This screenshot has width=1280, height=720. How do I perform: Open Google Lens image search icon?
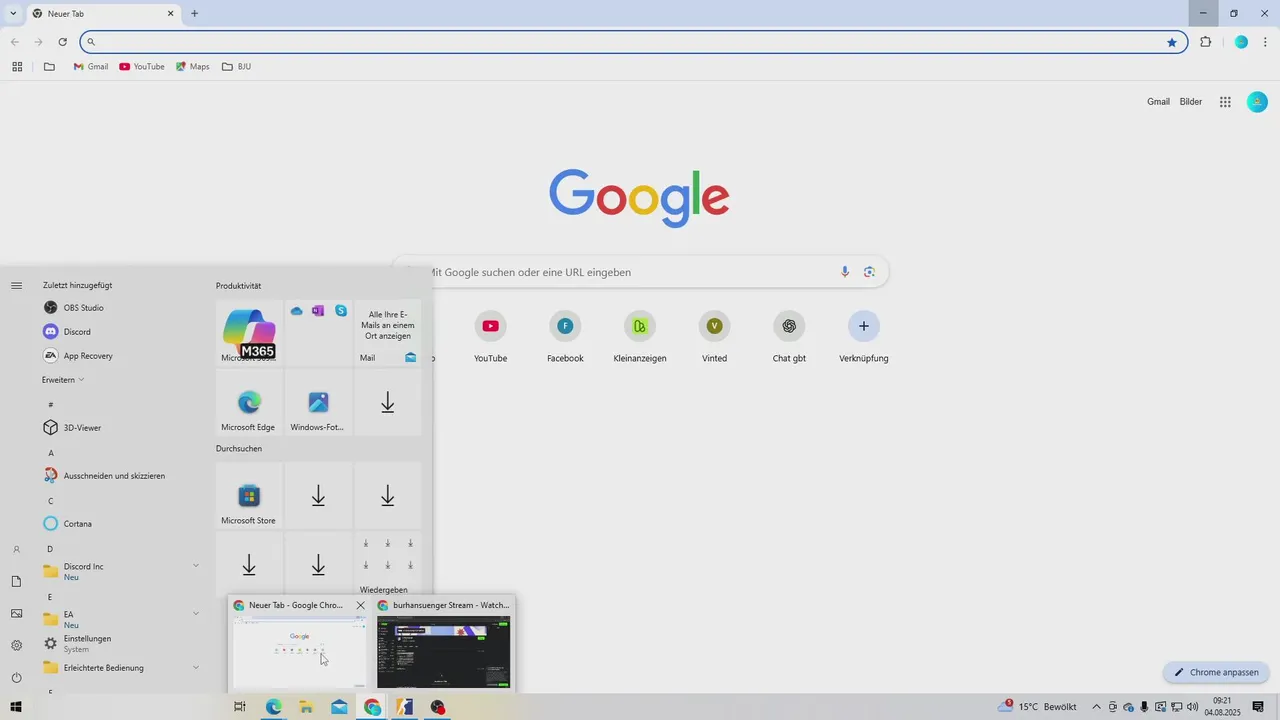(869, 272)
